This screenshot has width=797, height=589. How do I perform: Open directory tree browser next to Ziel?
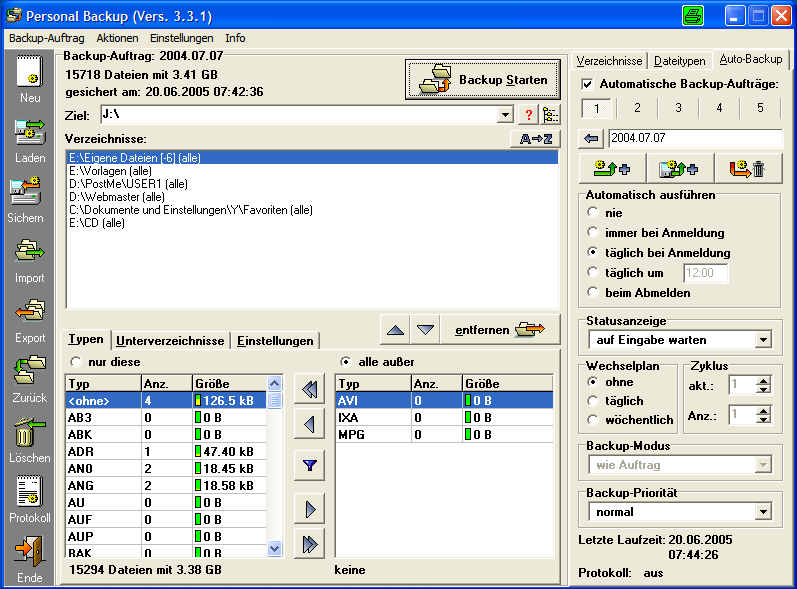(x=550, y=115)
